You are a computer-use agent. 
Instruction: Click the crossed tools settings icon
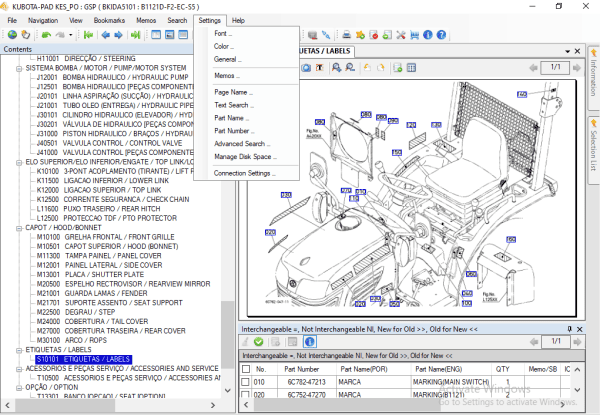401,35
